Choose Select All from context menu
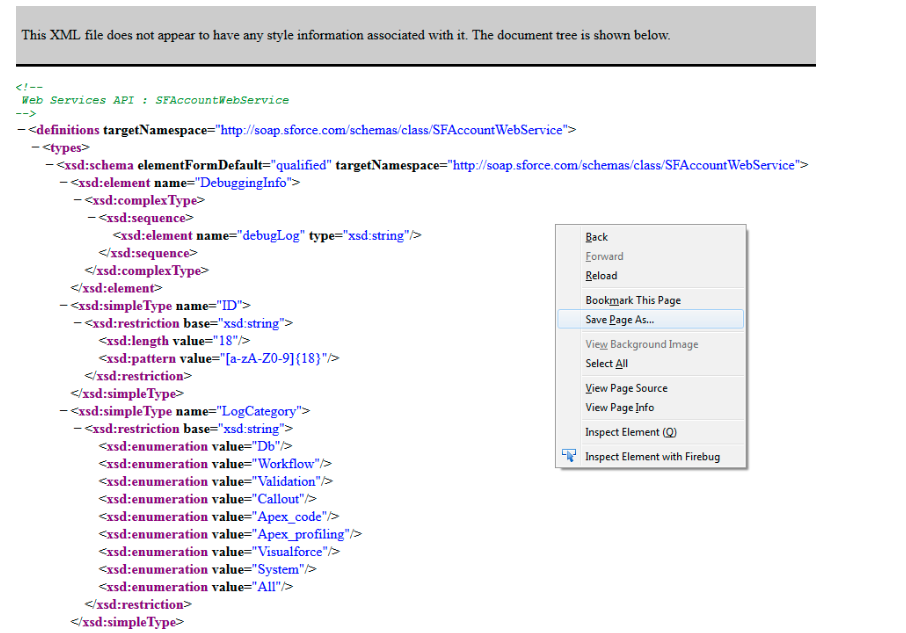This screenshot has width=906, height=633. pyautogui.click(x=606, y=363)
